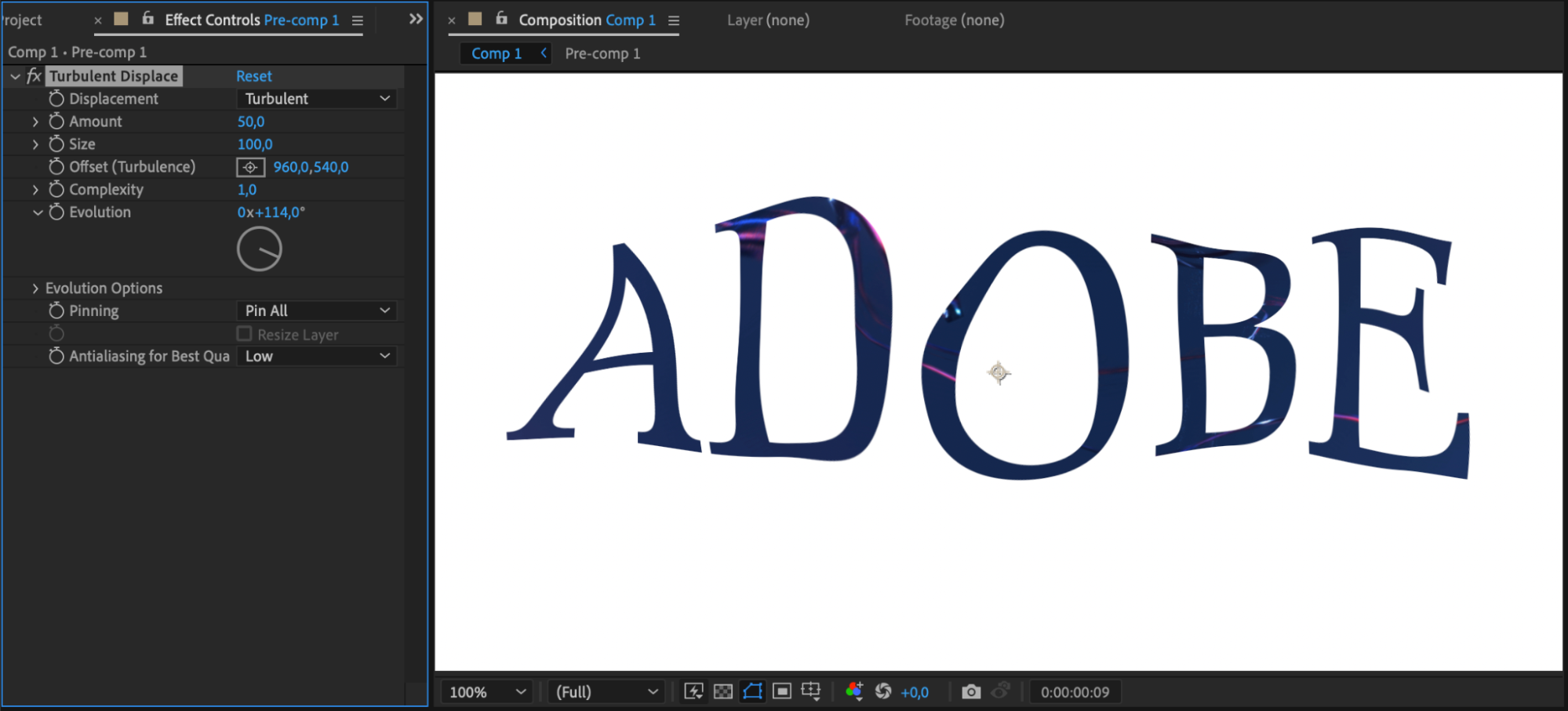Viewport: 1568px width, 711px height.
Task: Collapse the Turbulent Displace effect
Action: click(15, 76)
